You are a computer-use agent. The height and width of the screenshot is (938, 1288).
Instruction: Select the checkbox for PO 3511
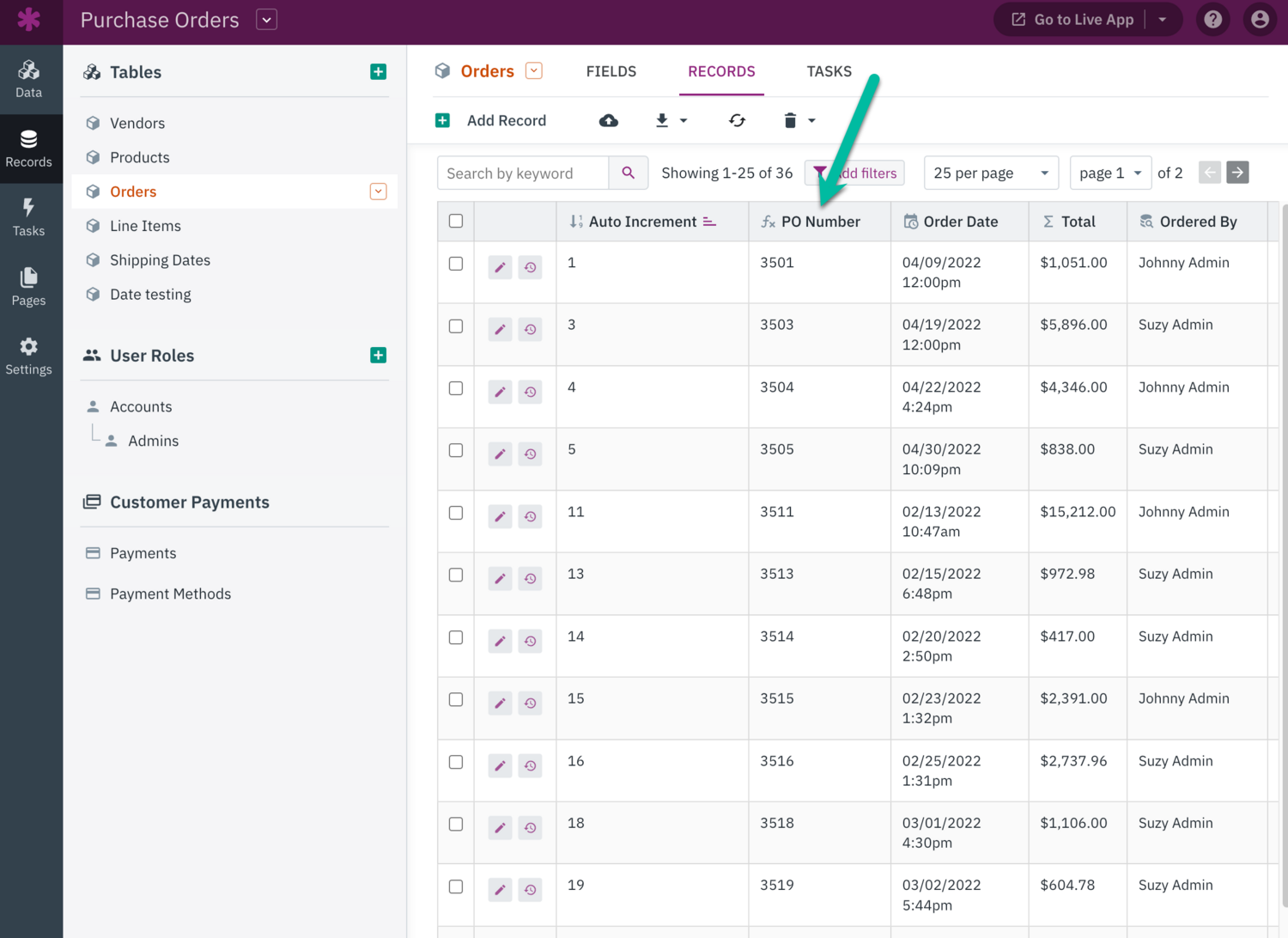tap(456, 513)
